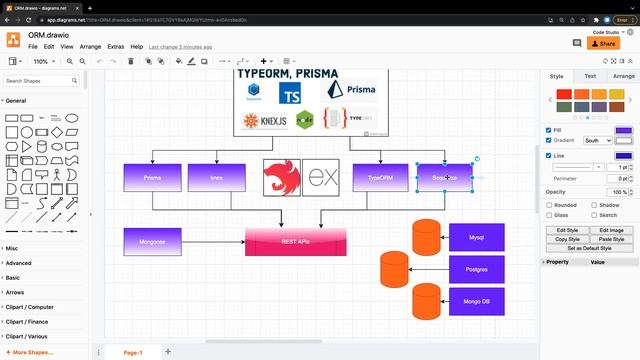
Task: Select the ellipse shape in General palette
Action: (x=72, y=118)
